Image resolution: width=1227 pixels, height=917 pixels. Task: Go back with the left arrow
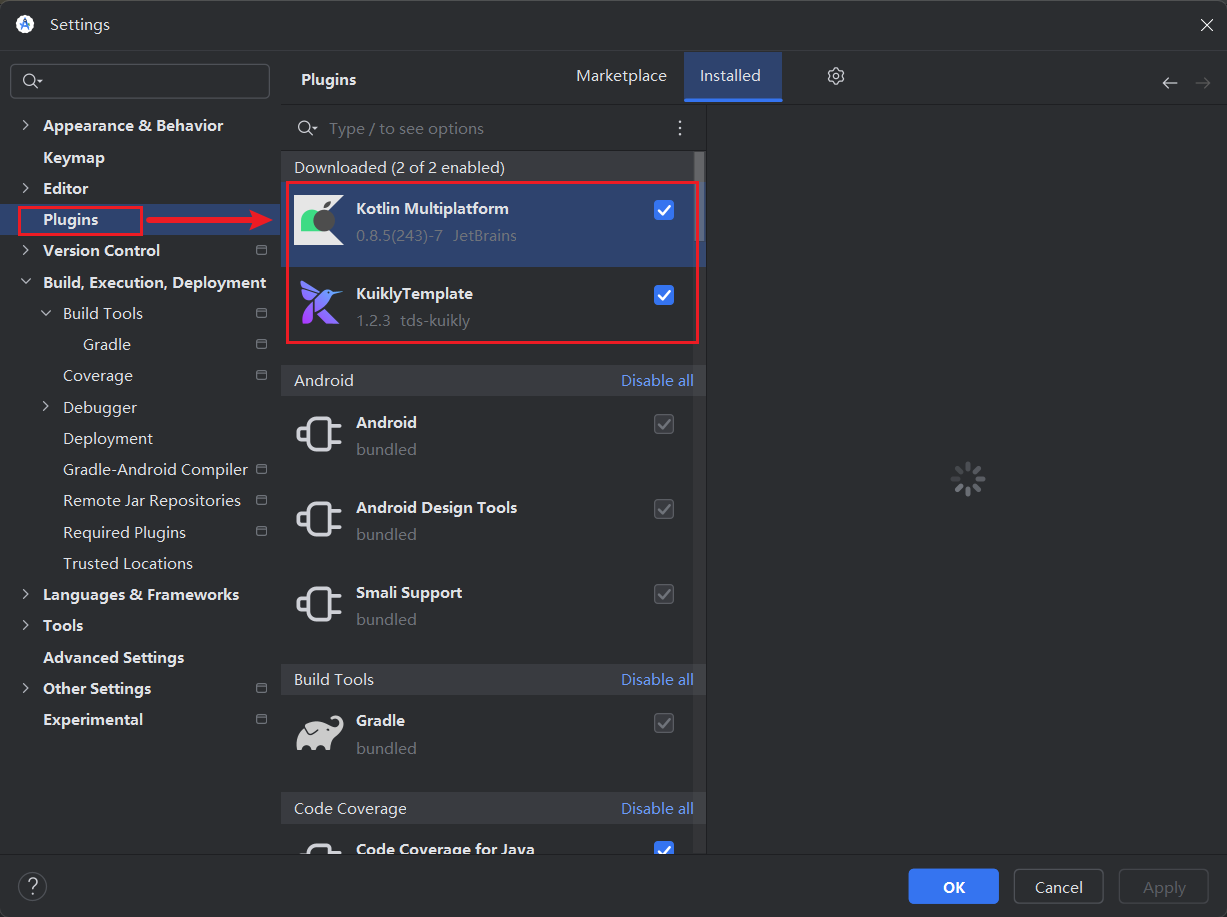1169,83
